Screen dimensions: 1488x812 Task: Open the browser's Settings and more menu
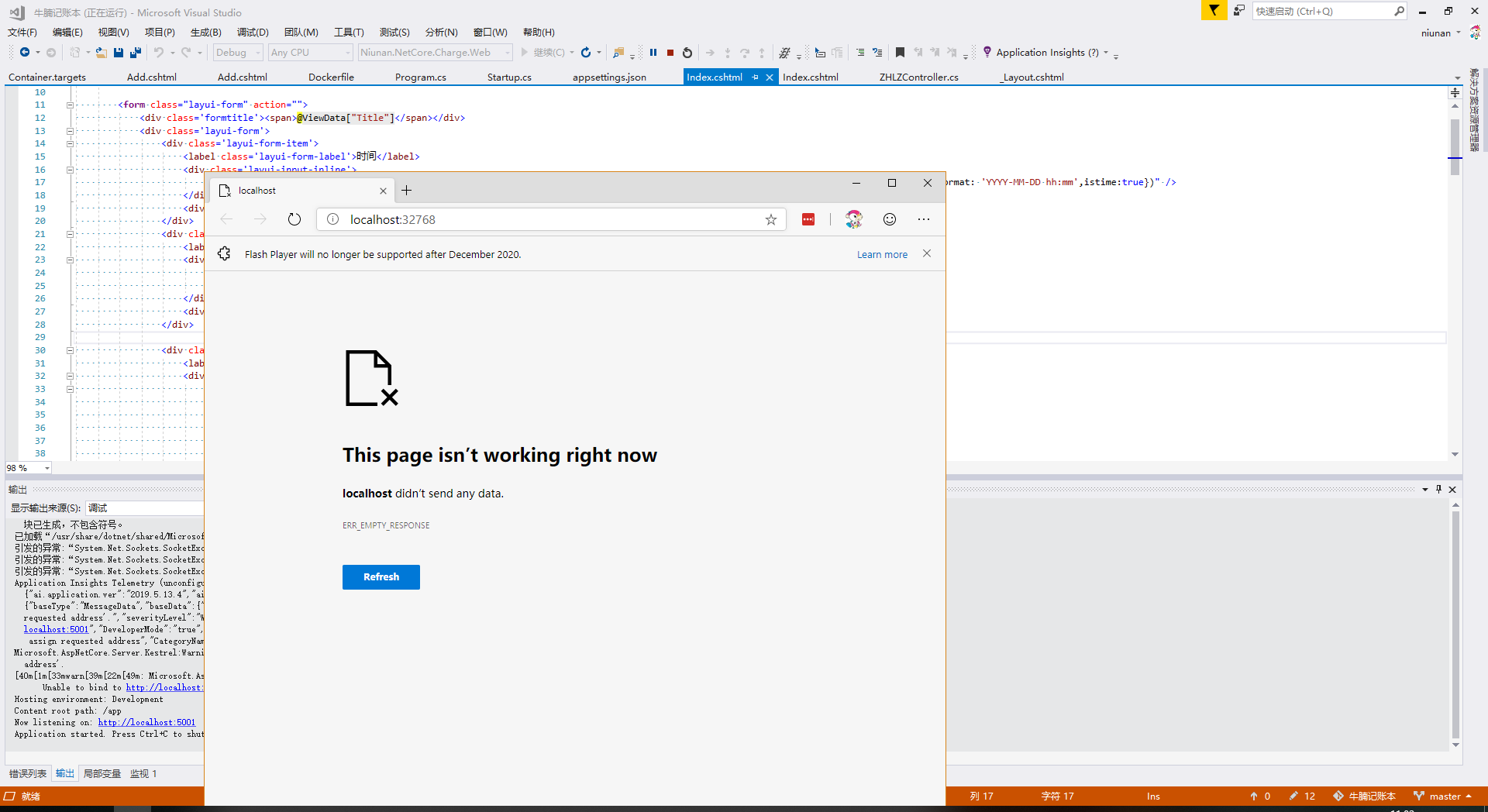[x=924, y=219]
